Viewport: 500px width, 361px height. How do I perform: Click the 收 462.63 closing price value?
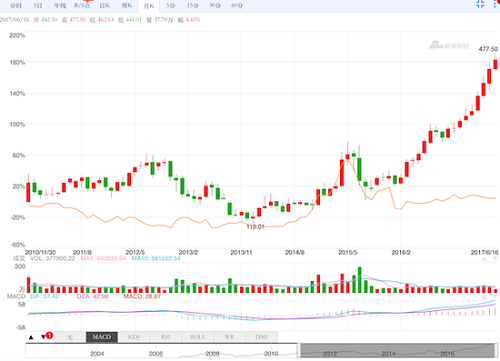pos(102,20)
